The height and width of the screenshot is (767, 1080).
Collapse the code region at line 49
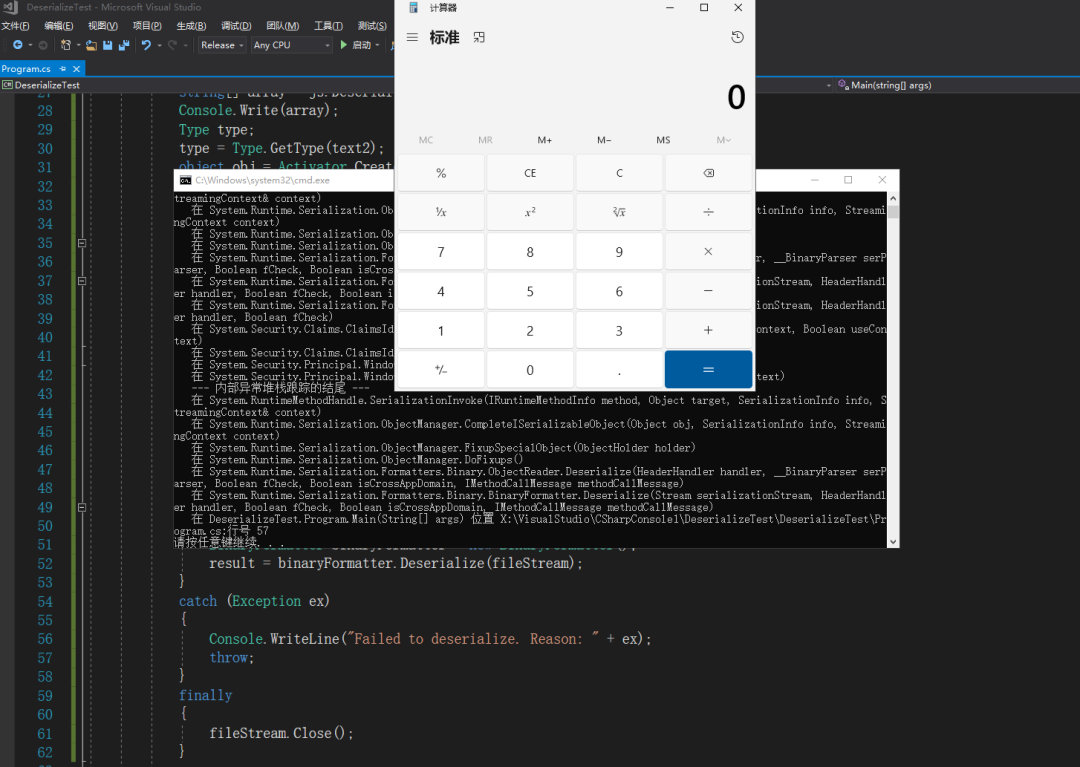pyautogui.click(x=82, y=507)
